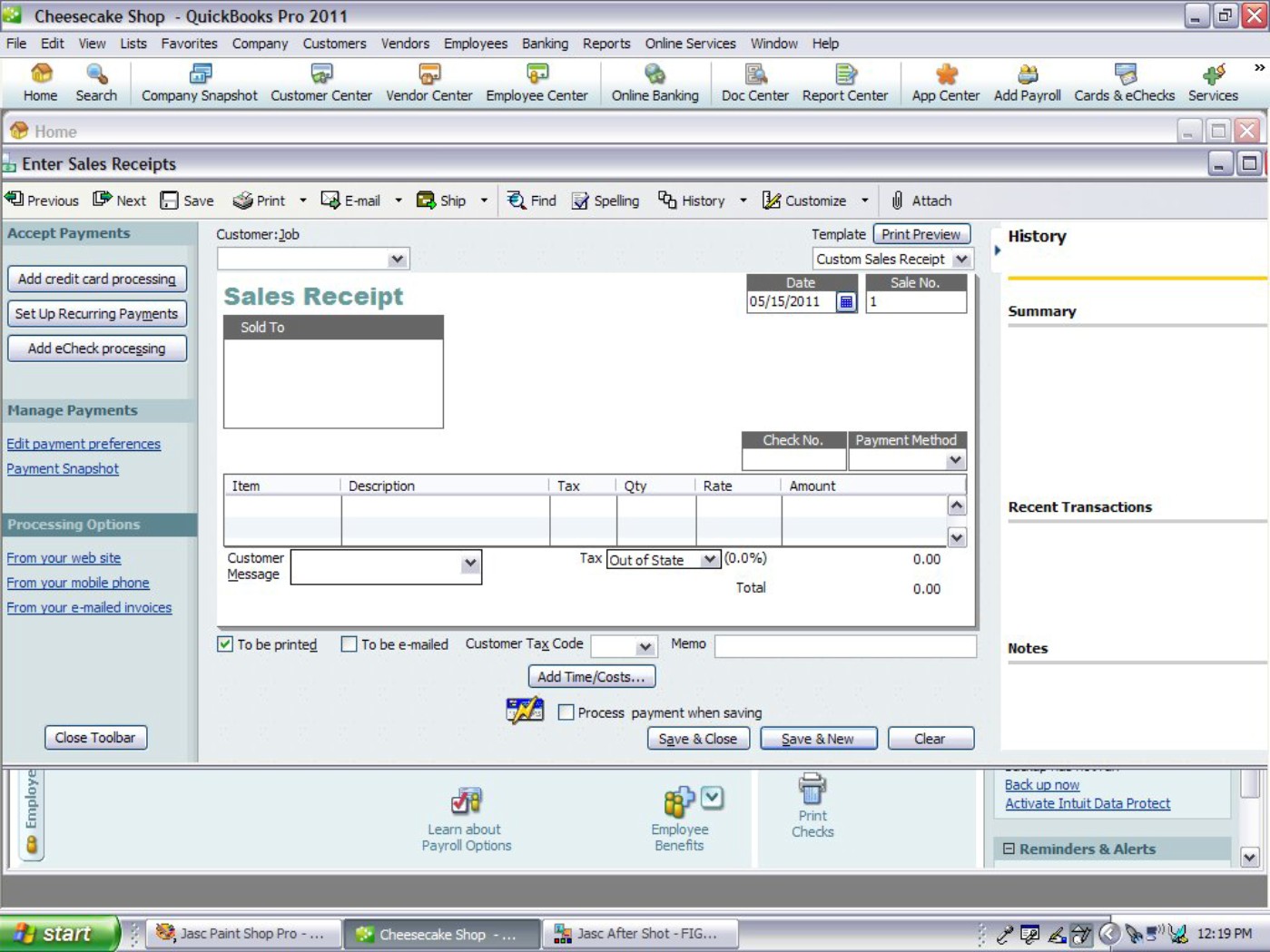The width and height of the screenshot is (1270, 952).
Task: Click the credit card processing icon
Action: pos(525,710)
